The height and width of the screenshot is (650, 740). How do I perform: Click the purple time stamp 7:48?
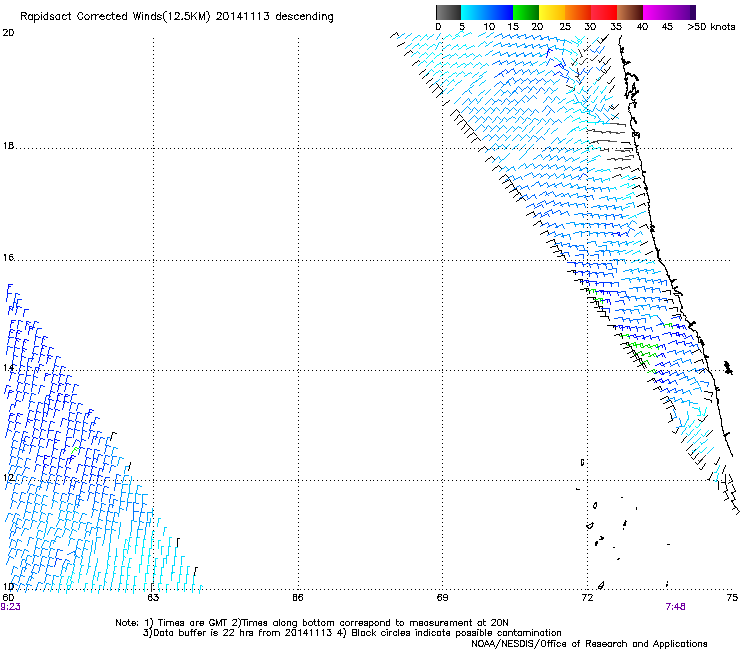pyautogui.click(x=675, y=607)
